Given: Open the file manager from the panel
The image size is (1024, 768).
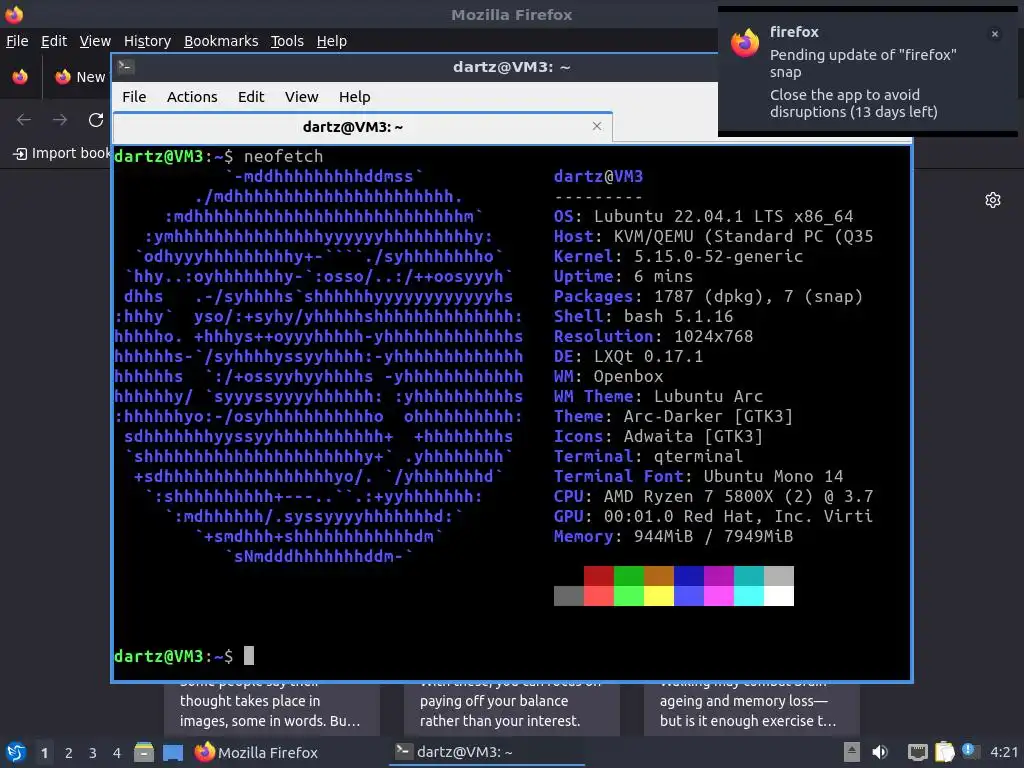Looking at the screenshot, I should click(144, 752).
